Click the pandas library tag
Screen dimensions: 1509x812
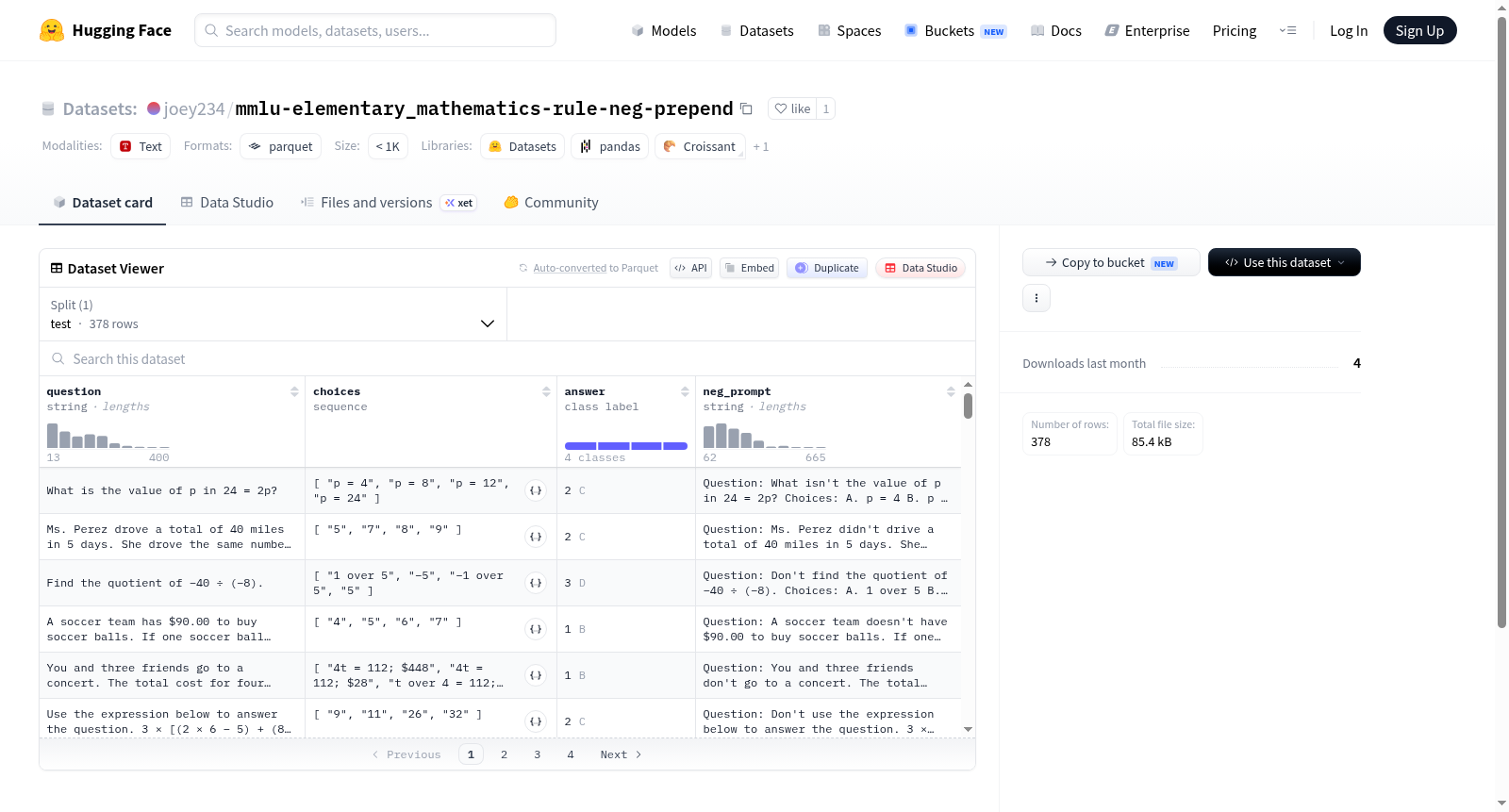[609, 146]
